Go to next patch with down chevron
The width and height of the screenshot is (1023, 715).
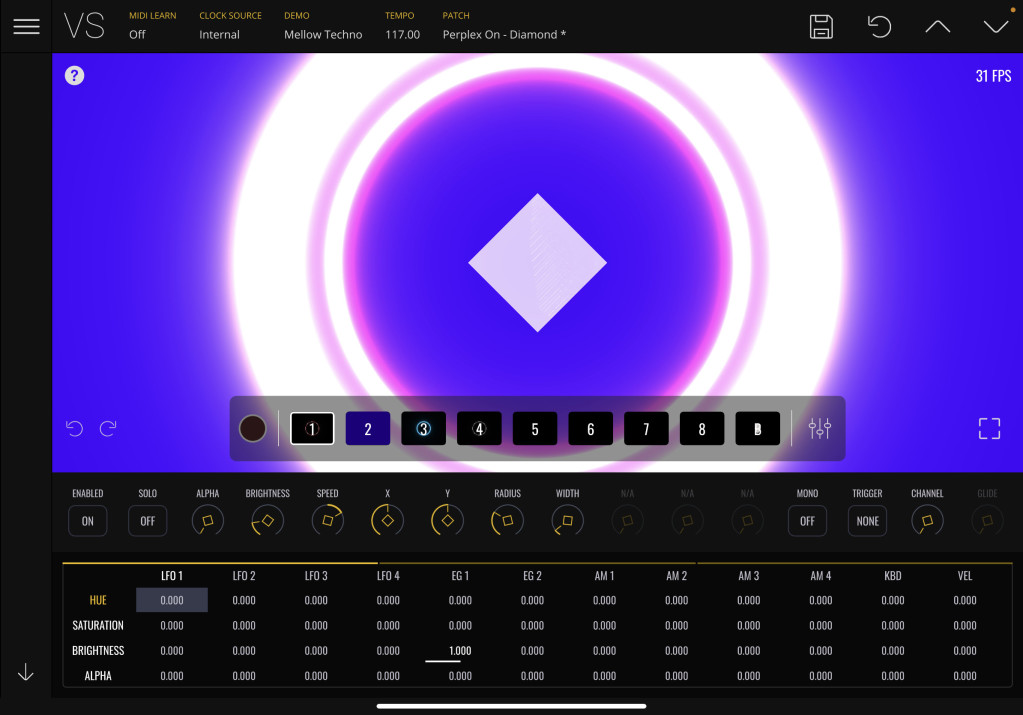click(x=995, y=27)
